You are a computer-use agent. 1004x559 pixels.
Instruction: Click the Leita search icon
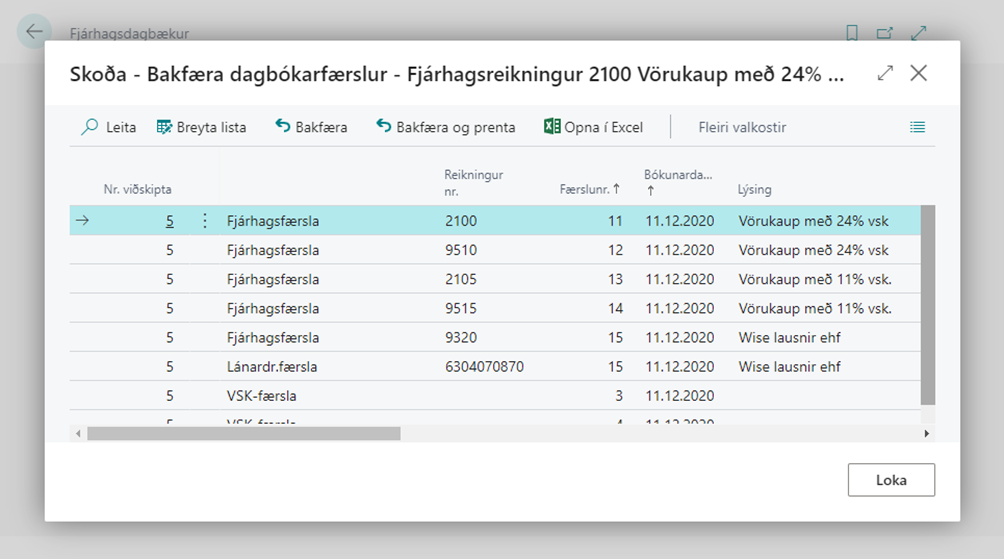(91, 127)
